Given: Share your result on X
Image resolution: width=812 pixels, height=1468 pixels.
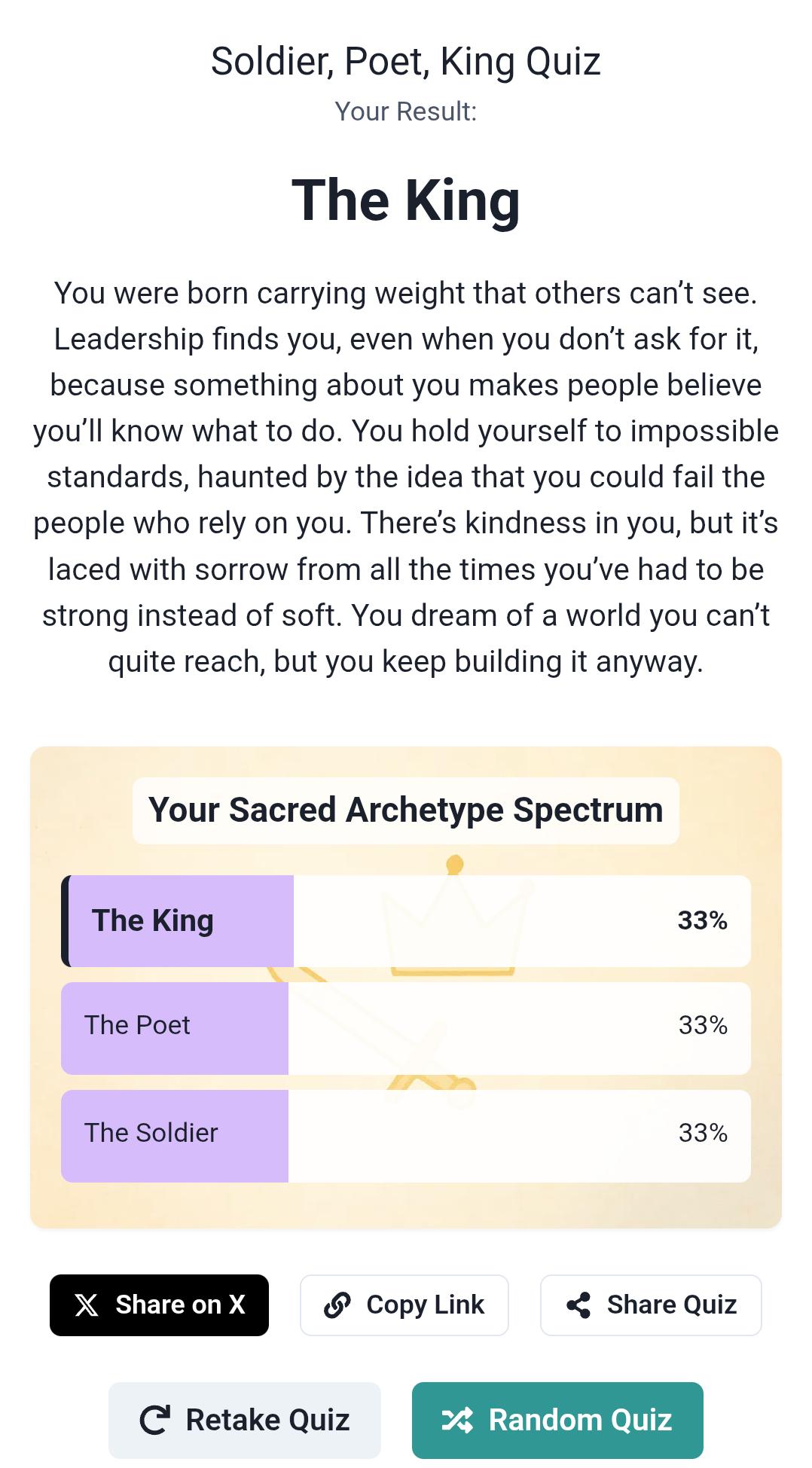Looking at the screenshot, I should click(x=160, y=1305).
